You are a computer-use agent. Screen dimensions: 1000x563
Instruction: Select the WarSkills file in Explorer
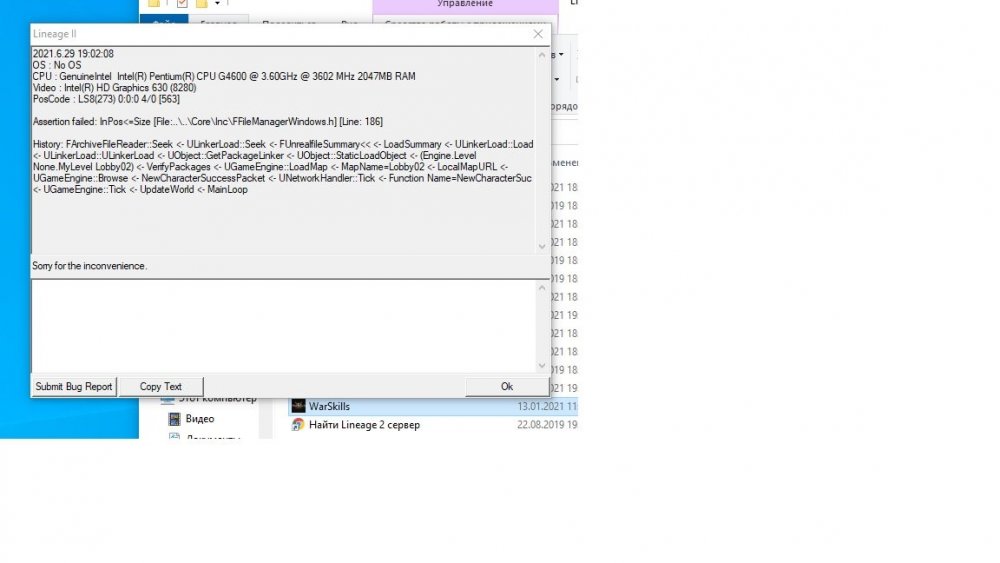click(329, 407)
